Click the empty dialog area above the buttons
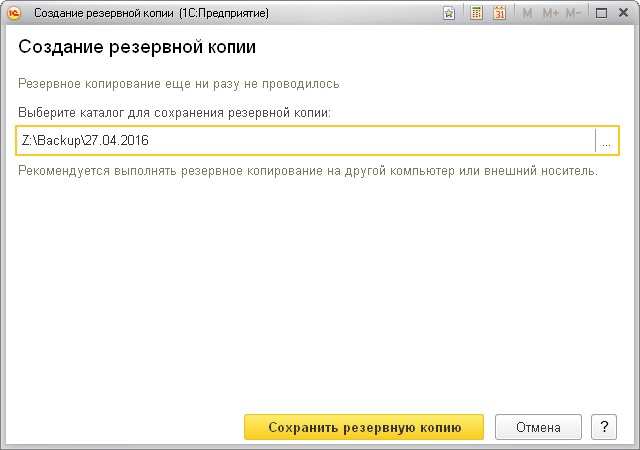This screenshot has height=450, width=640. (320, 300)
